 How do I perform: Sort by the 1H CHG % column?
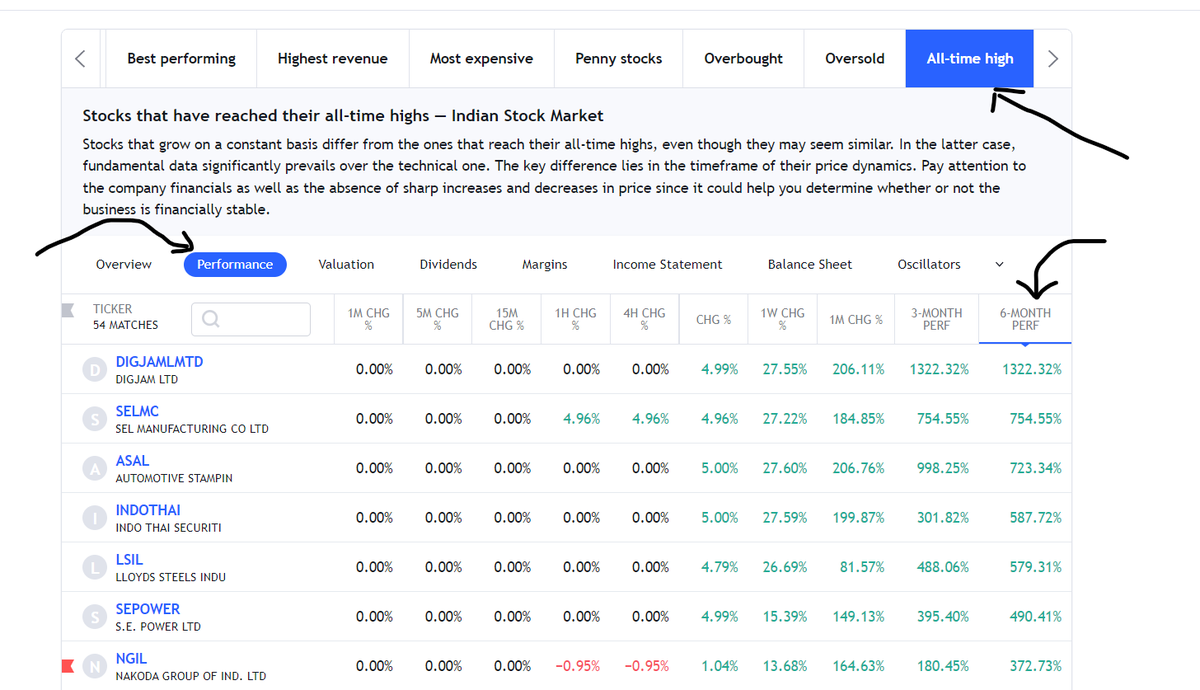[x=575, y=319]
